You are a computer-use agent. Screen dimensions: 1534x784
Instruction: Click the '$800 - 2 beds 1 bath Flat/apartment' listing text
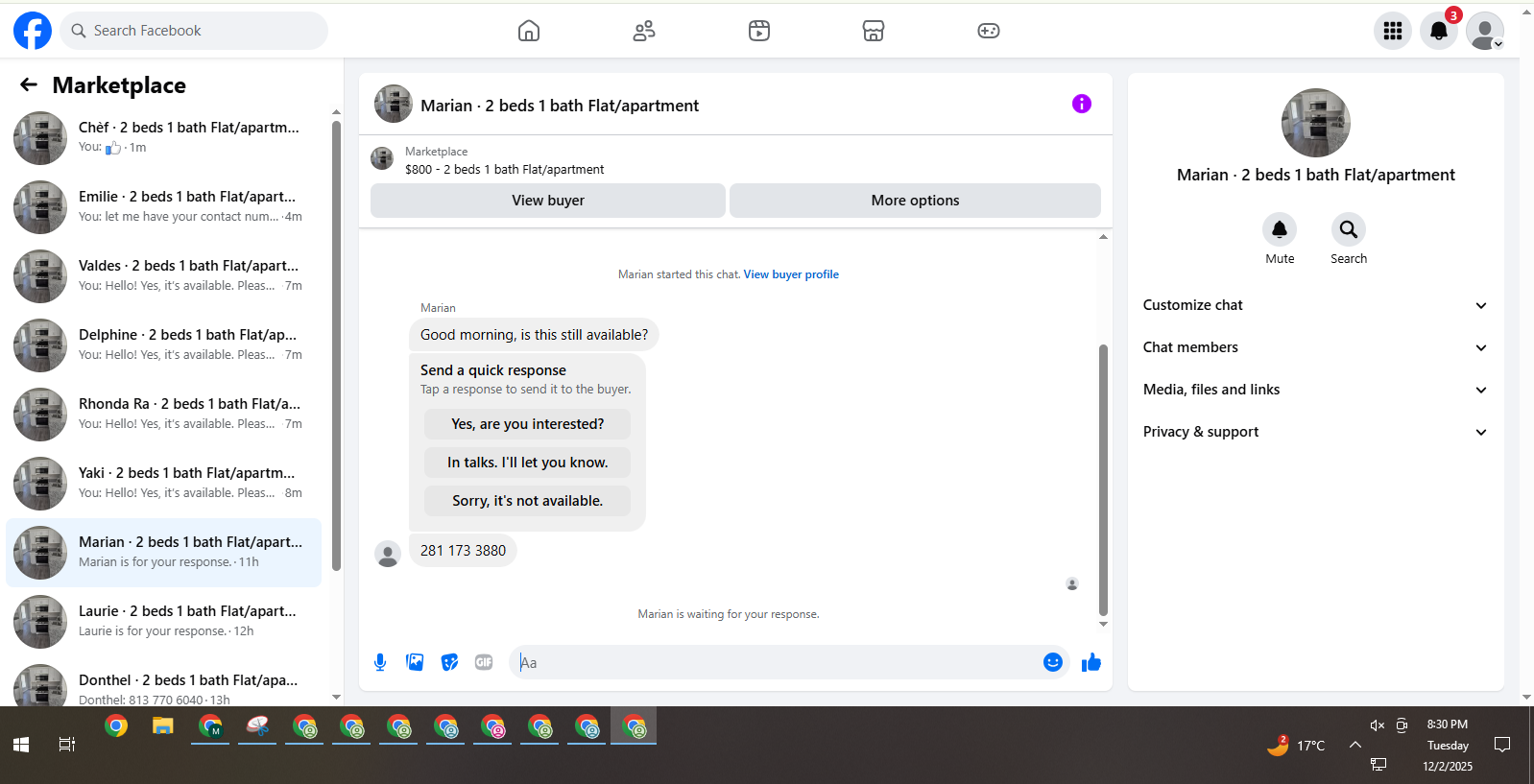point(505,170)
